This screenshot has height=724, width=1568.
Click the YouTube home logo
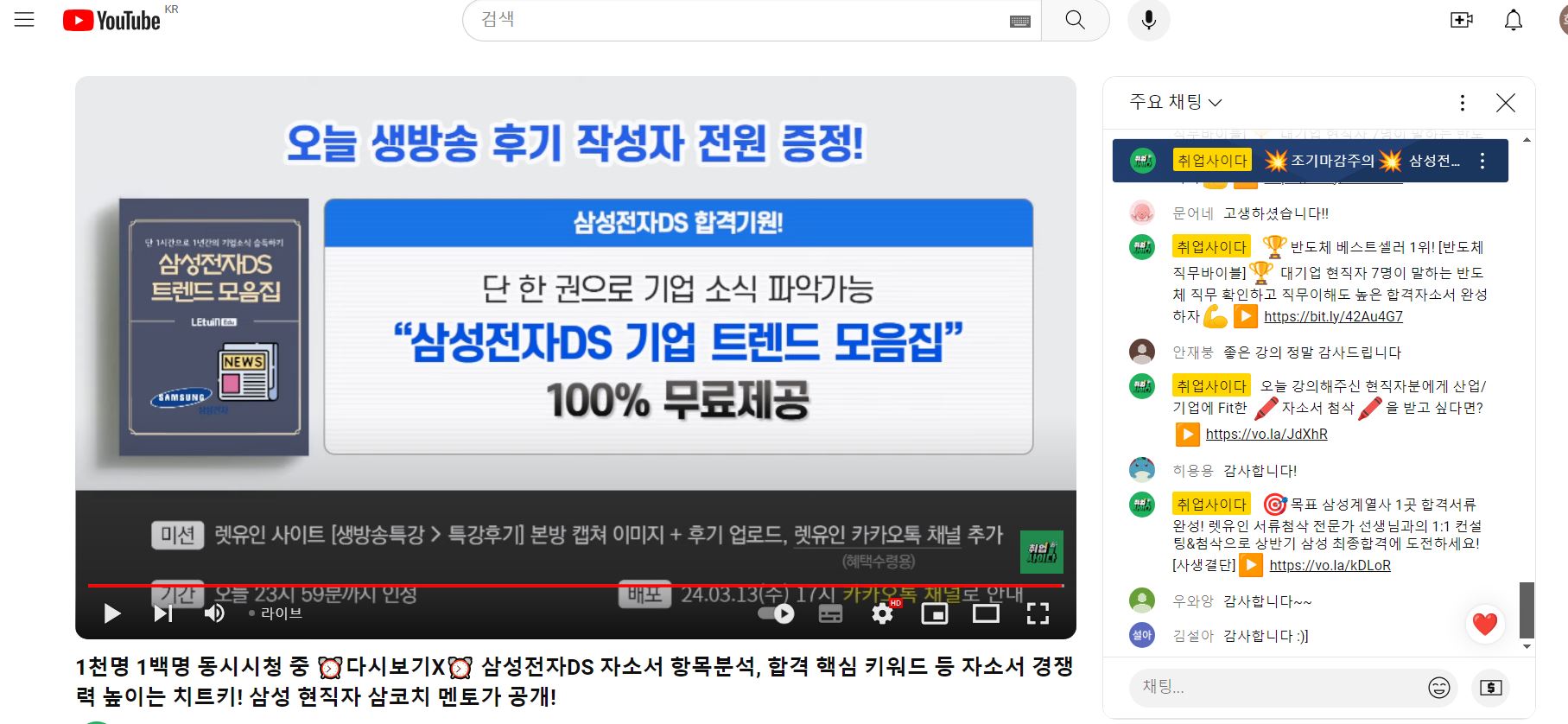[x=112, y=20]
